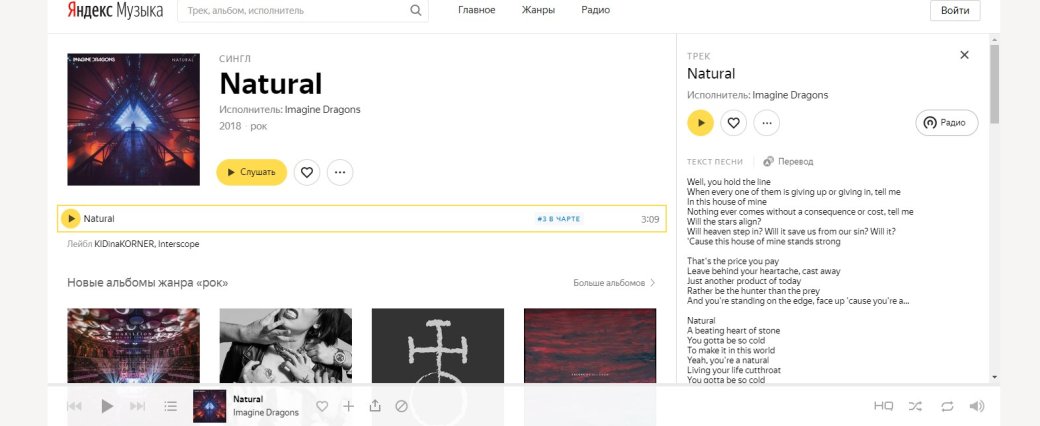Click the now-playing cover thumbnail in the player bar

210,406
